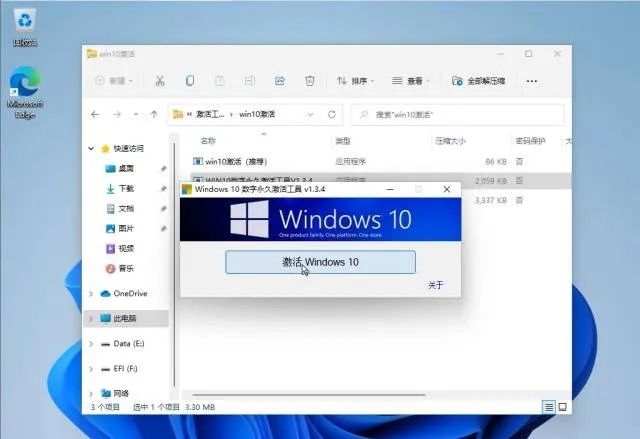Expand the Data (E:) drive node
This screenshot has width=640, height=439.
[91, 344]
